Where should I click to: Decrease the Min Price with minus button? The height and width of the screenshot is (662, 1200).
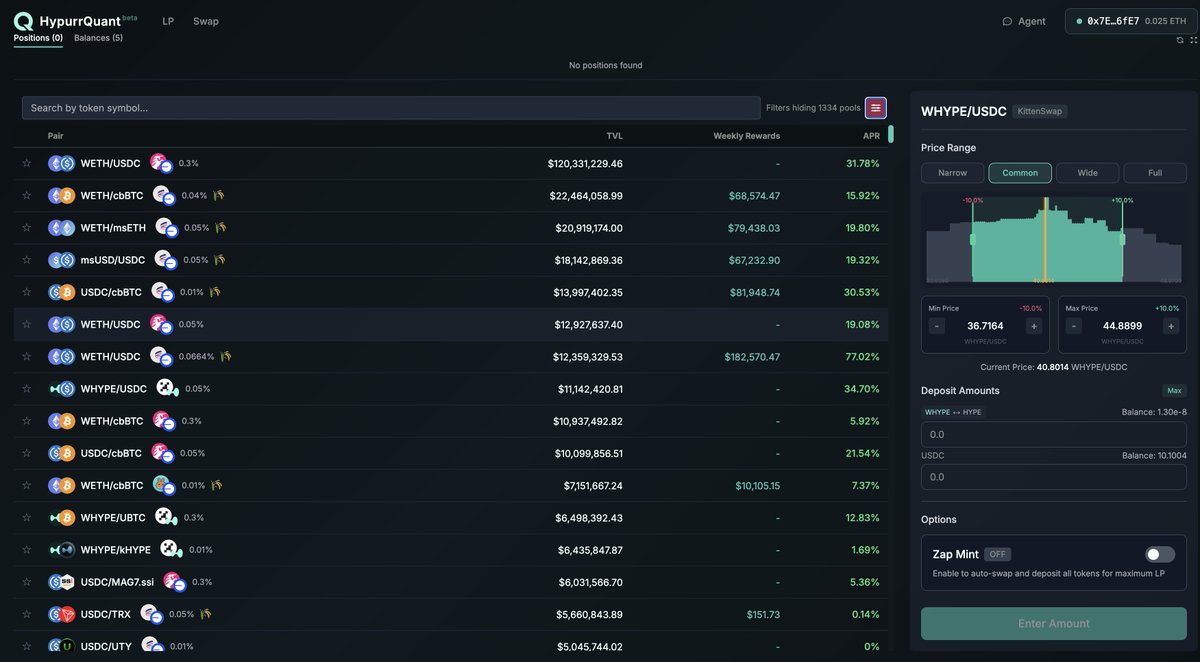pos(937,326)
